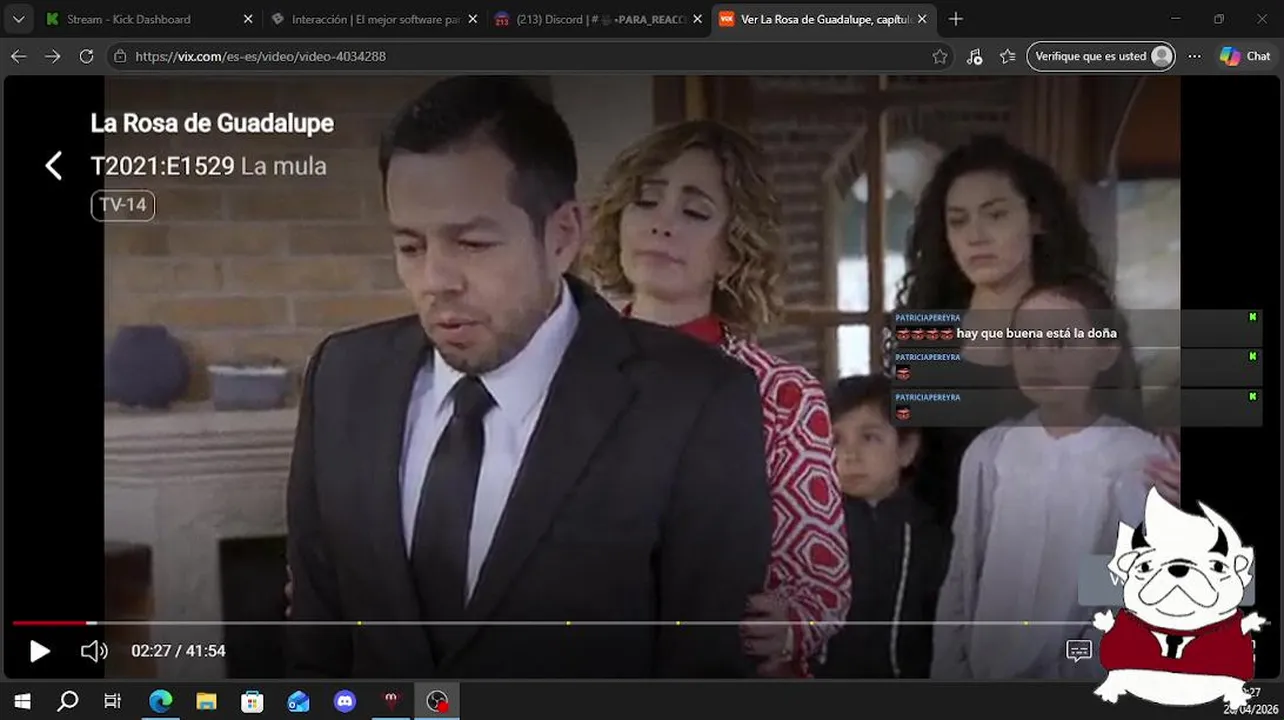Image resolution: width=1284 pixels, height=720 pixels.
Task: Close the Interacción tab
Action: 473,19
